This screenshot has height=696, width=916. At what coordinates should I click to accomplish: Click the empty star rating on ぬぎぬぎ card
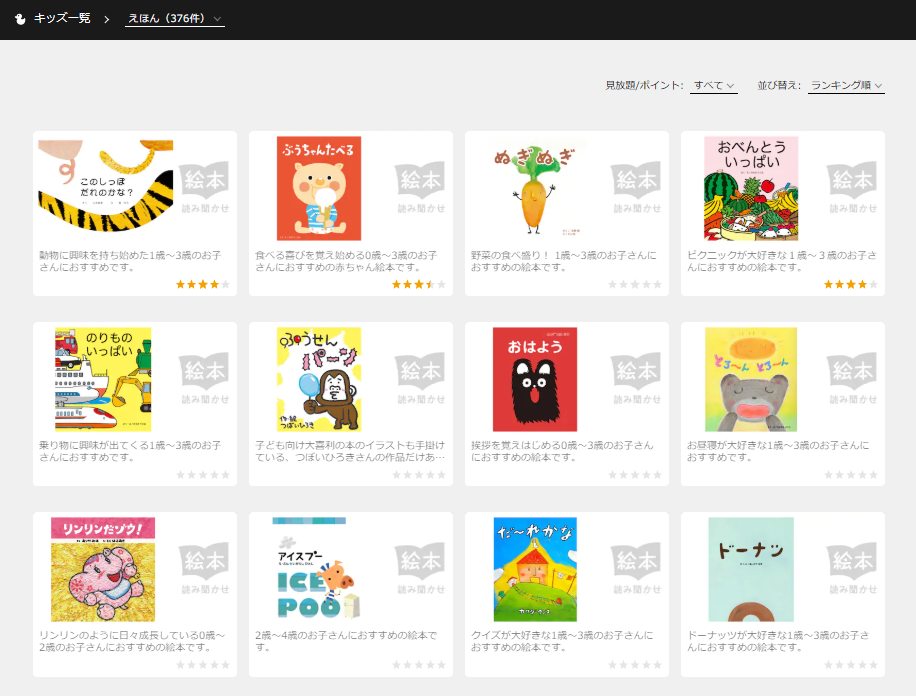pos(635,285)
